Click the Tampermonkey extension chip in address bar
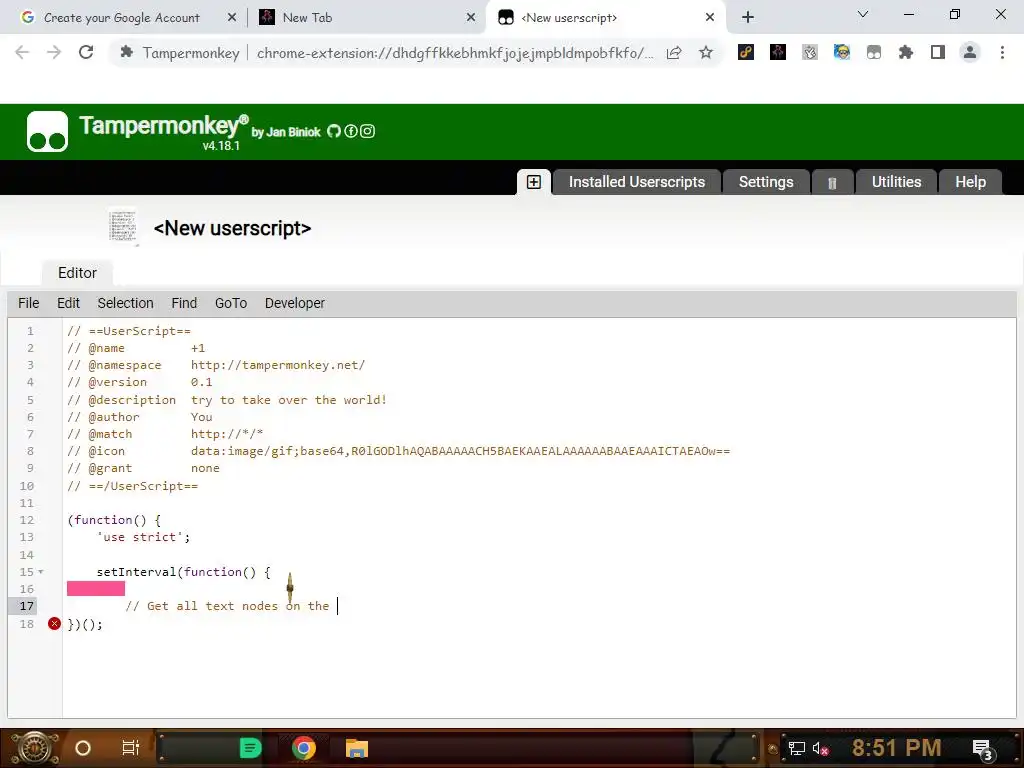1024x768 pixels. tap(180, 53)
